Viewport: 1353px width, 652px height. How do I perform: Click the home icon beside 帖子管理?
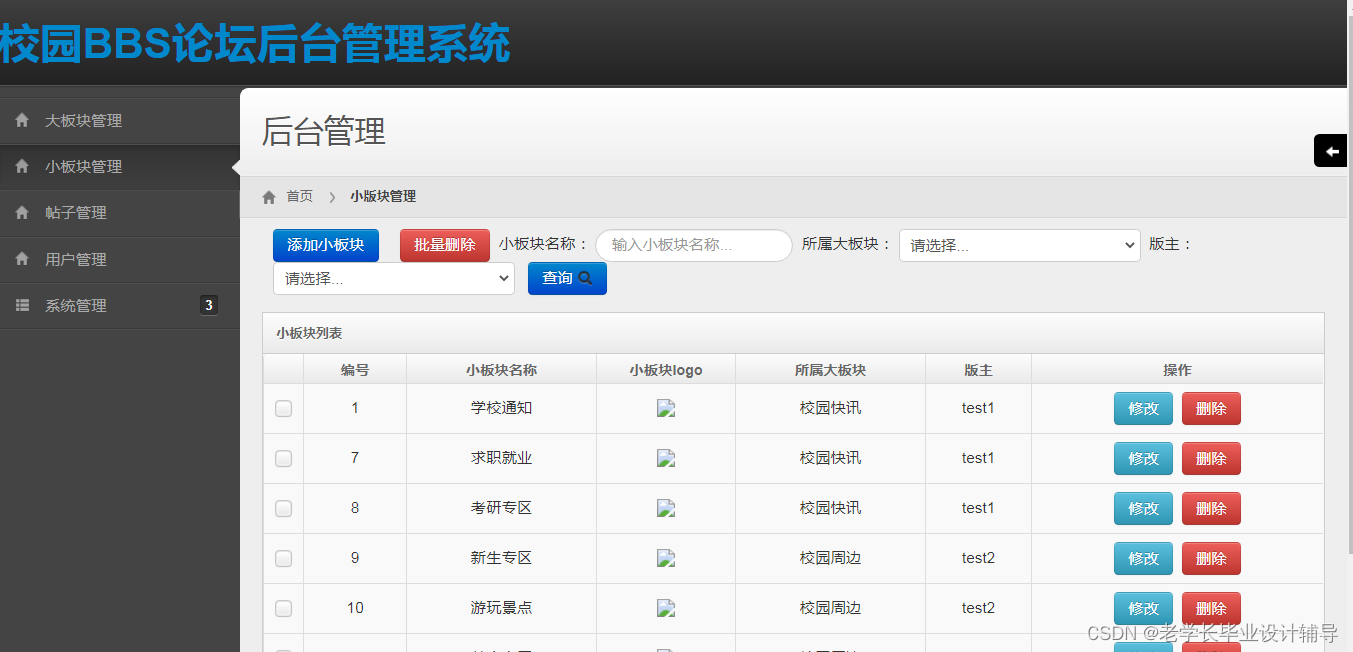[x=22, y=213]
